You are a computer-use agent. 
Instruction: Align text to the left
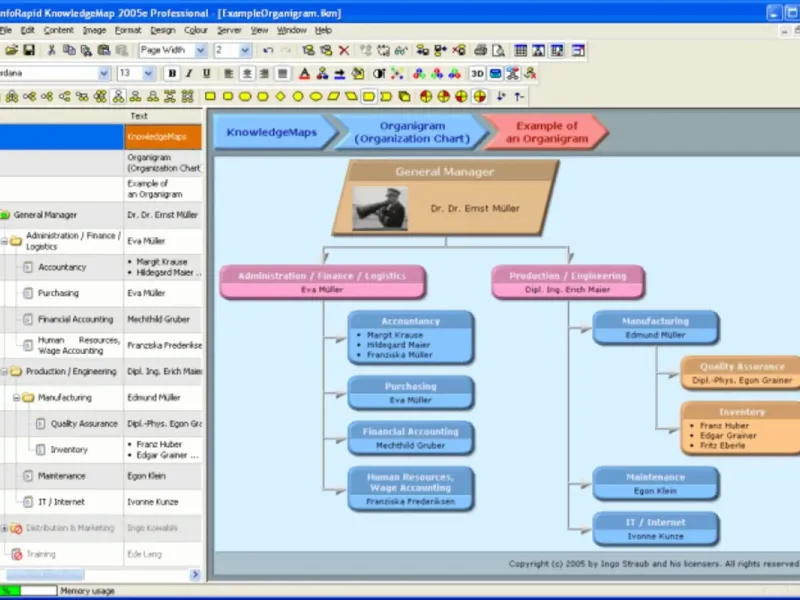coord(229,73)
